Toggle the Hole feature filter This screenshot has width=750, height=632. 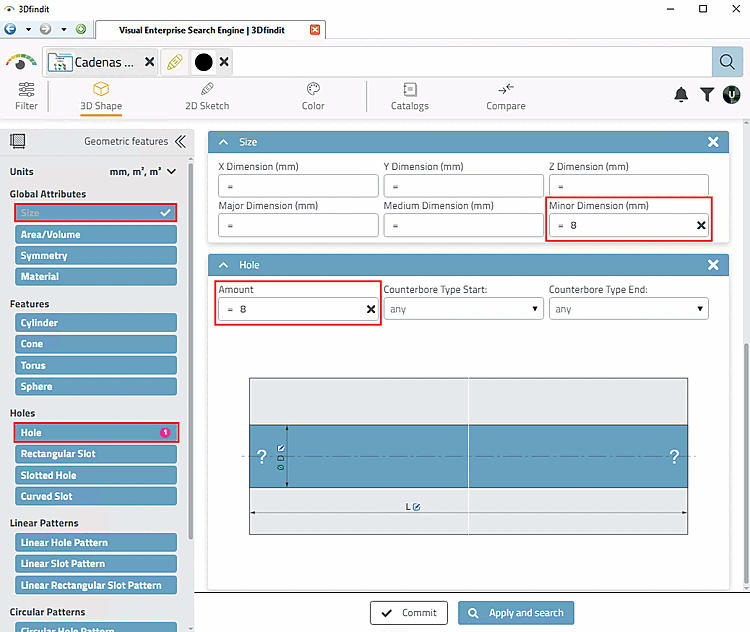point(96,432)
